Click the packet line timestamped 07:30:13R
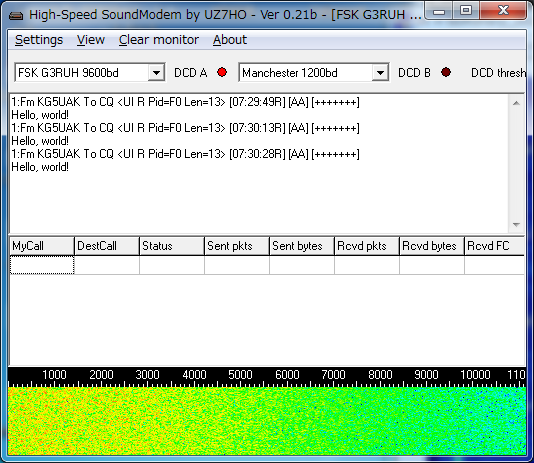The image size is (534, 463). [185, 128]
